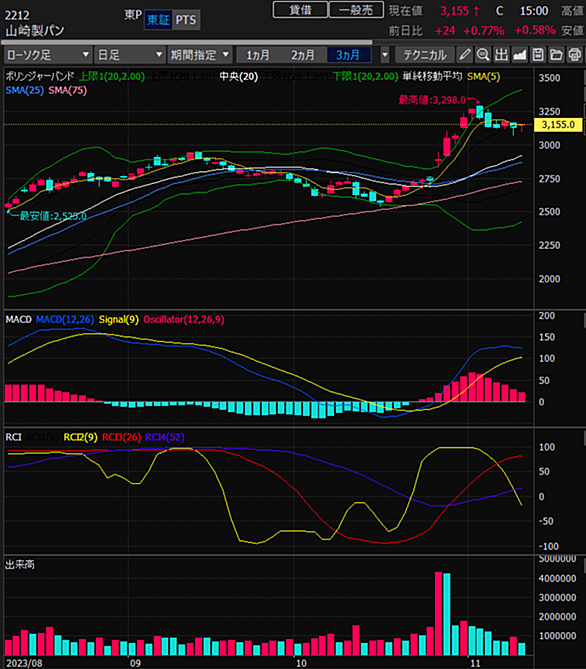Click the horizontal scrollbar under the header
Screen dimensions: 586x669
[187, 42]
